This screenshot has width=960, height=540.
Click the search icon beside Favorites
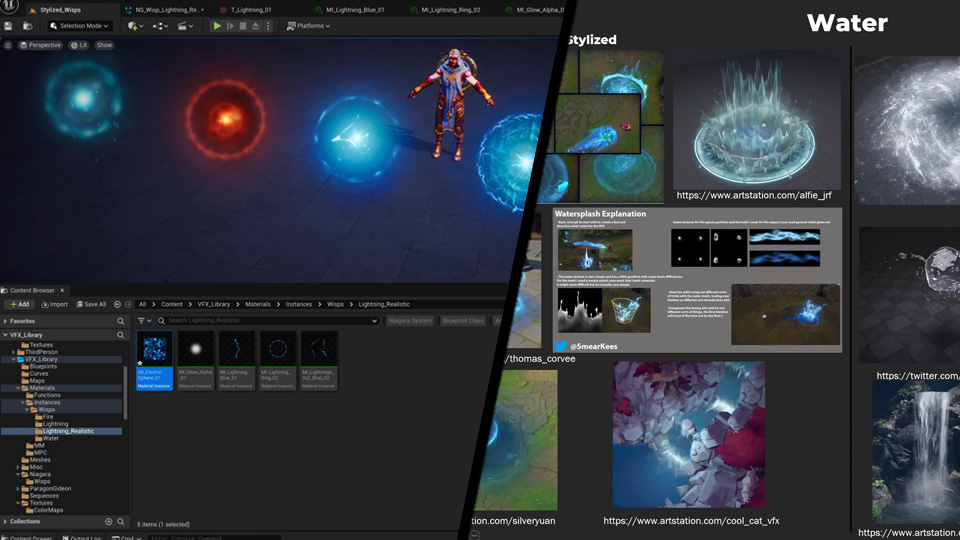pos(121,321)
